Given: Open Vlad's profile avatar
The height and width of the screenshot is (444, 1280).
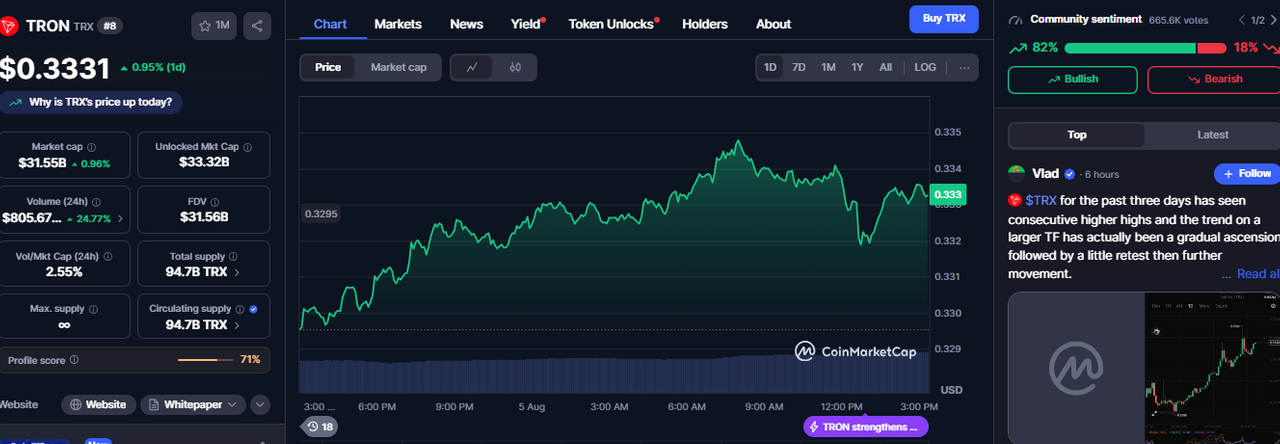Looking at the screenshot, I should 1016,174.
